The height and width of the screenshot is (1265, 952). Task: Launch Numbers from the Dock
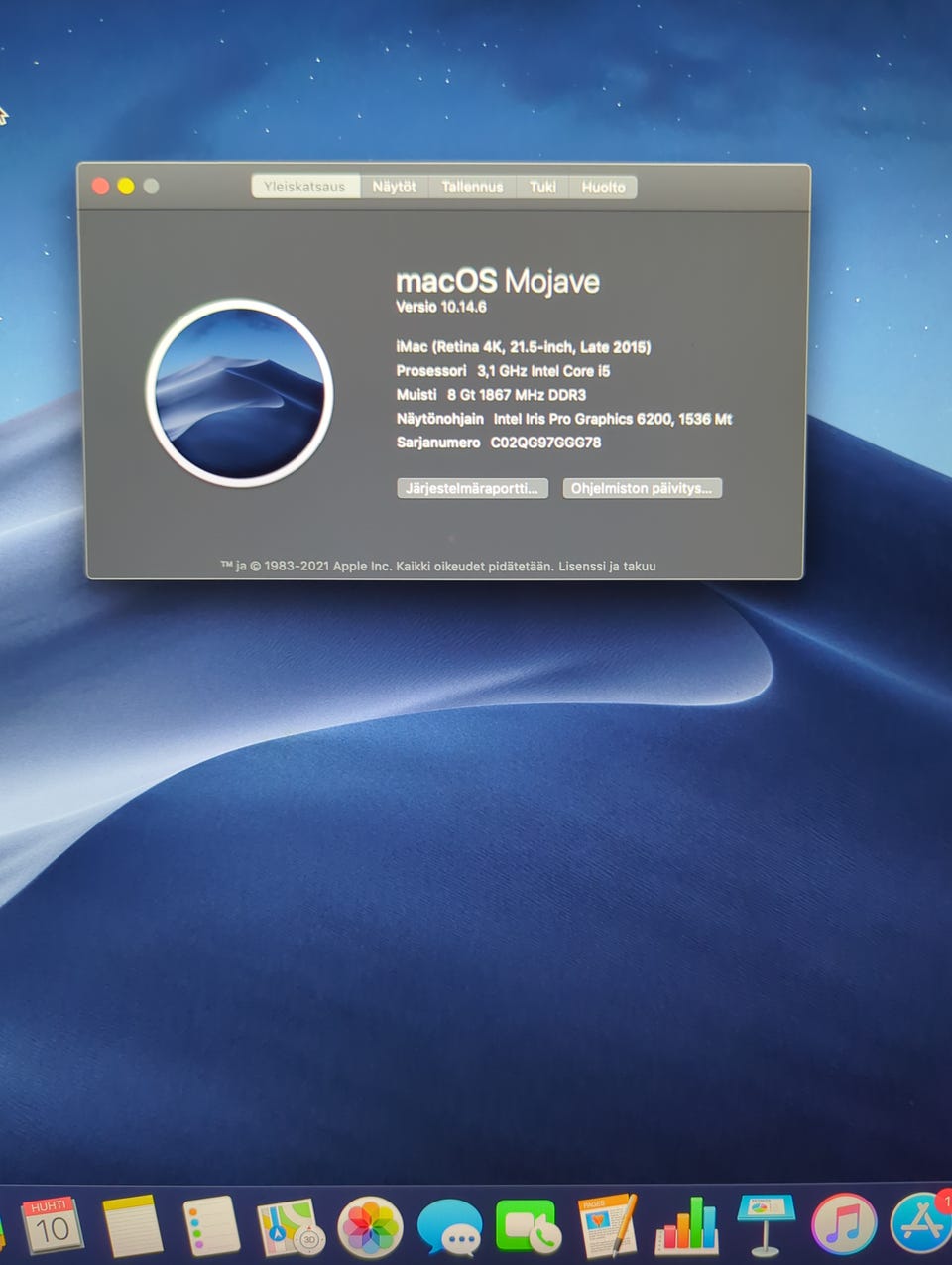coord(686,1224)
